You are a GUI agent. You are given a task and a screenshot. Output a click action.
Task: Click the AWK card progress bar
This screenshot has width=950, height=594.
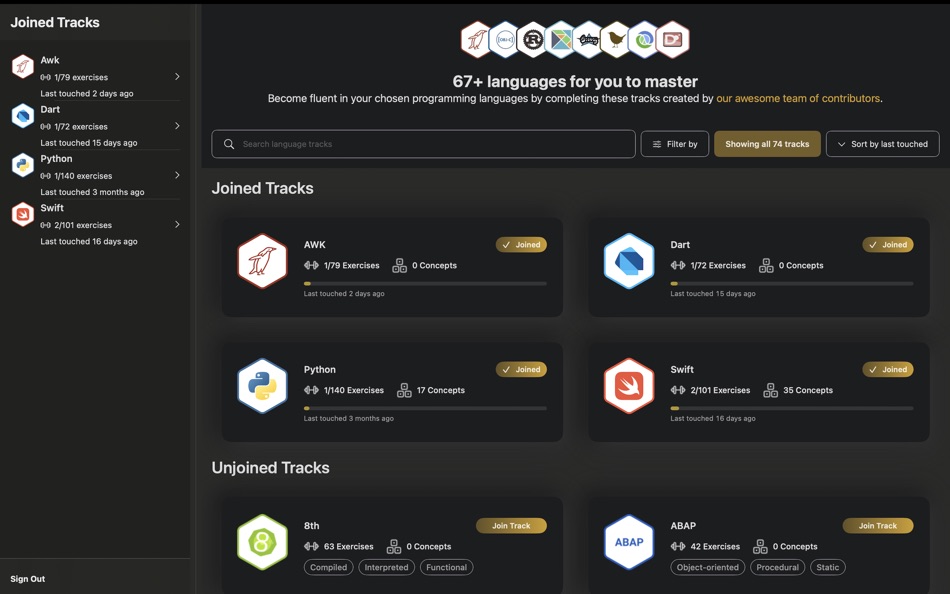coord(425,283)
